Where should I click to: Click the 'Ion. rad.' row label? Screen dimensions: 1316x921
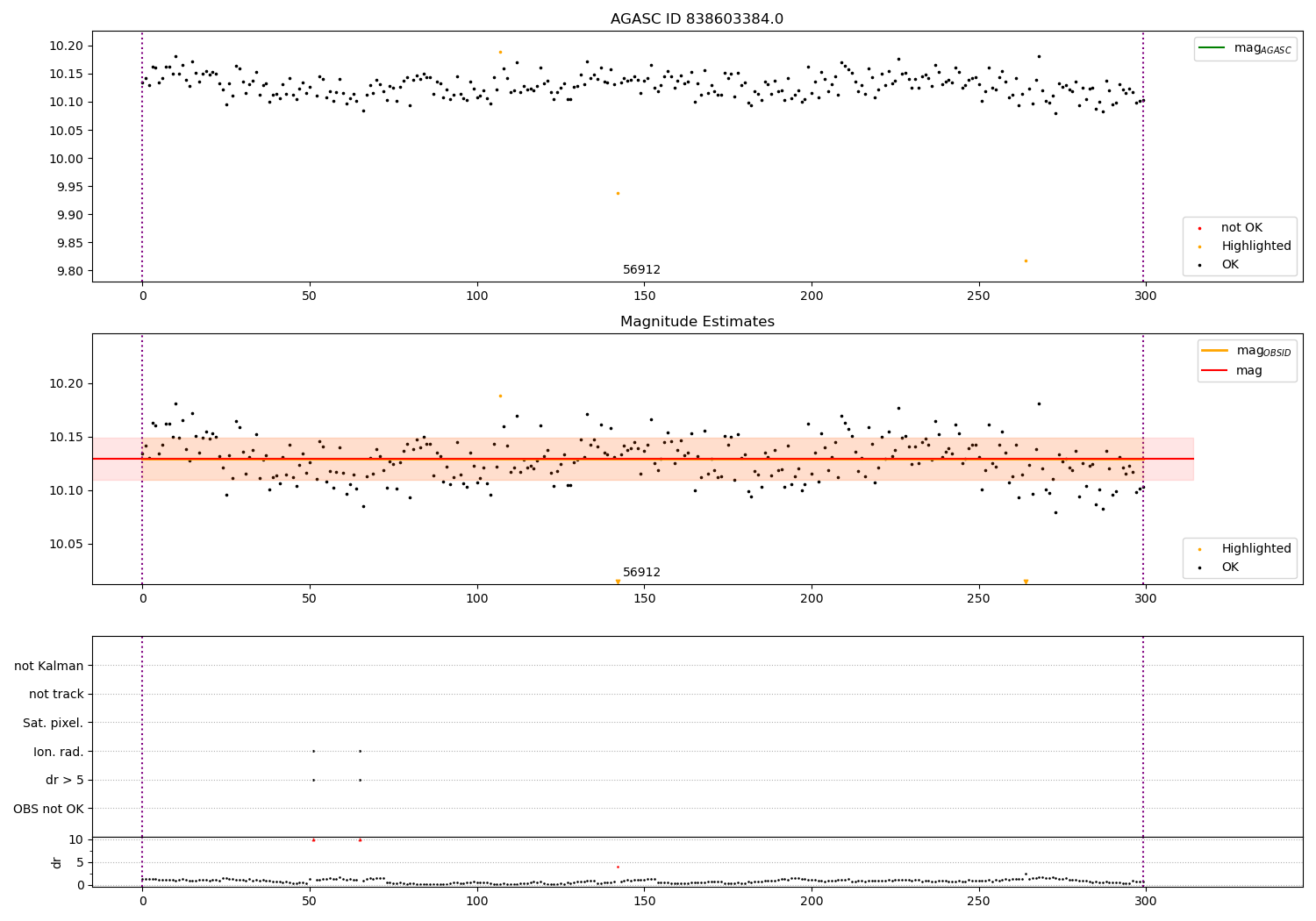[59, 752]
